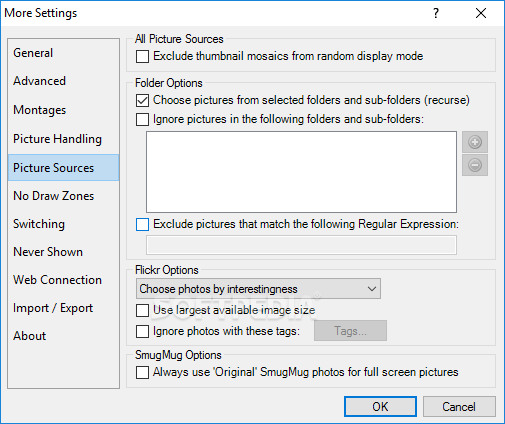Enable exclude thumbnail mosaics checkbox
Screen dimensions: 505x424
(142, 56)
